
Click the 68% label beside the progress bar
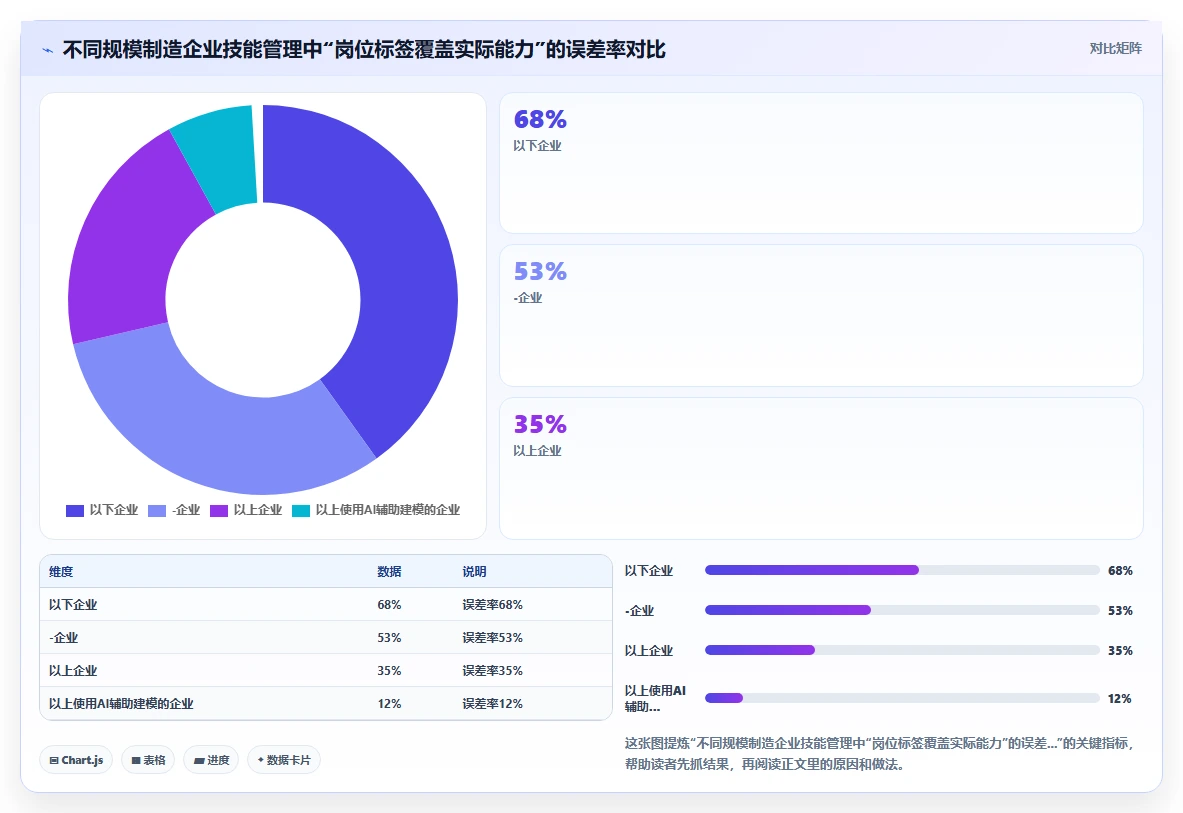pyautogui.click(x=1120, y=571)
